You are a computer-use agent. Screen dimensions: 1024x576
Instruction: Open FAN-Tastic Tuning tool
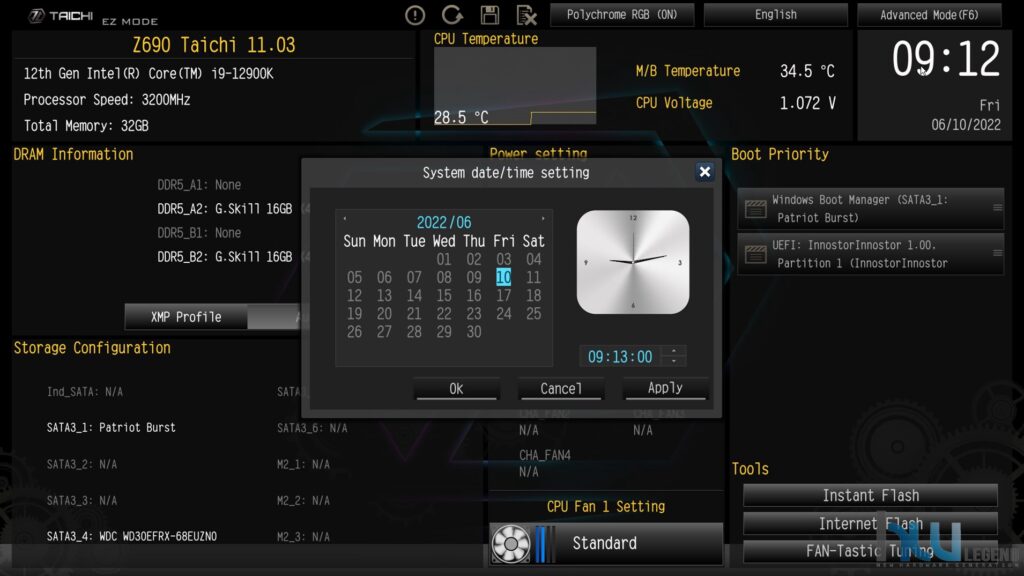tap(871, 552)
